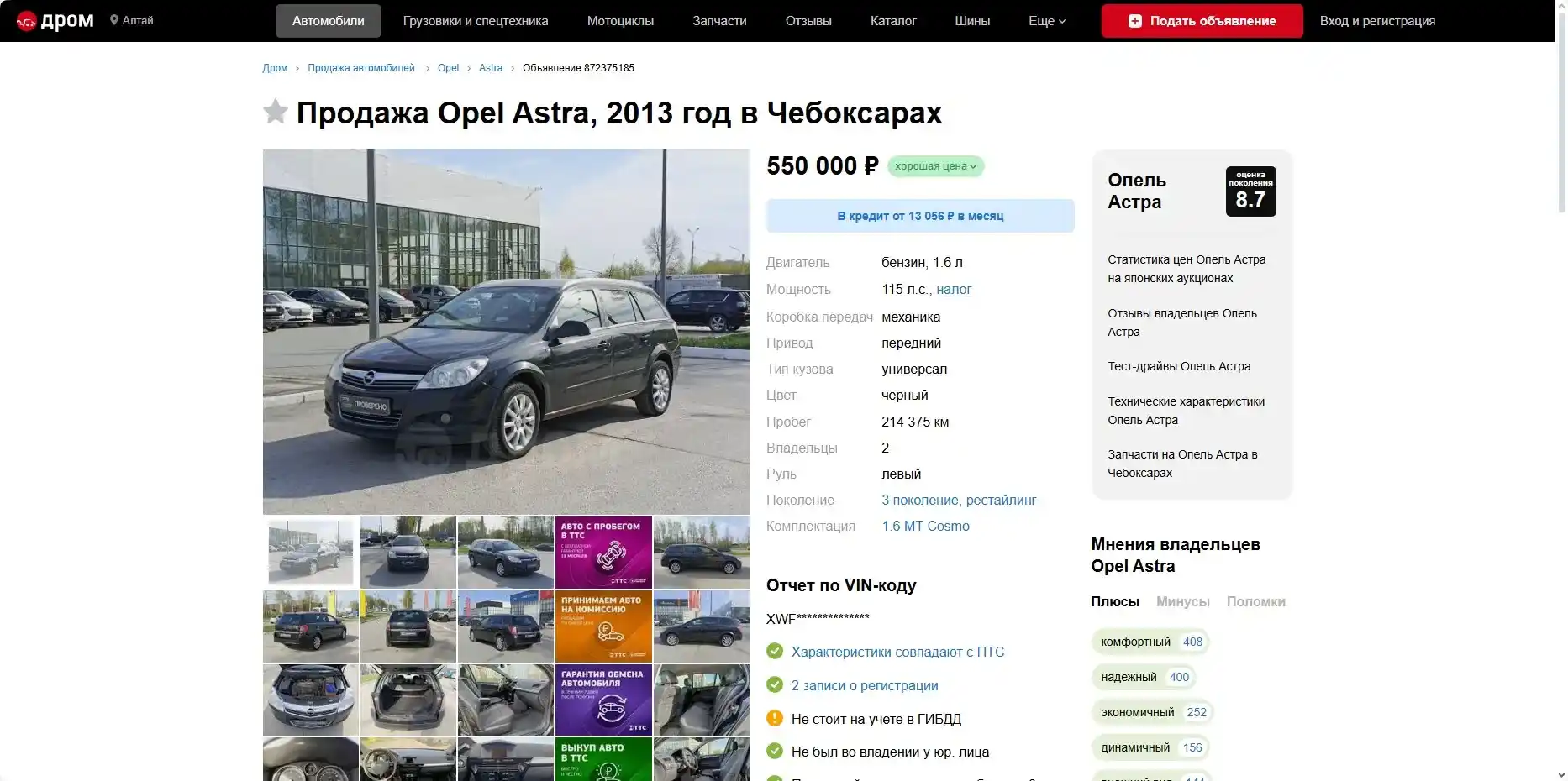Switch to the Минусы tab
Image resolution: width=1568 pixels, height=781 pixels.
pyautogui.click(x=1182, y=601)
